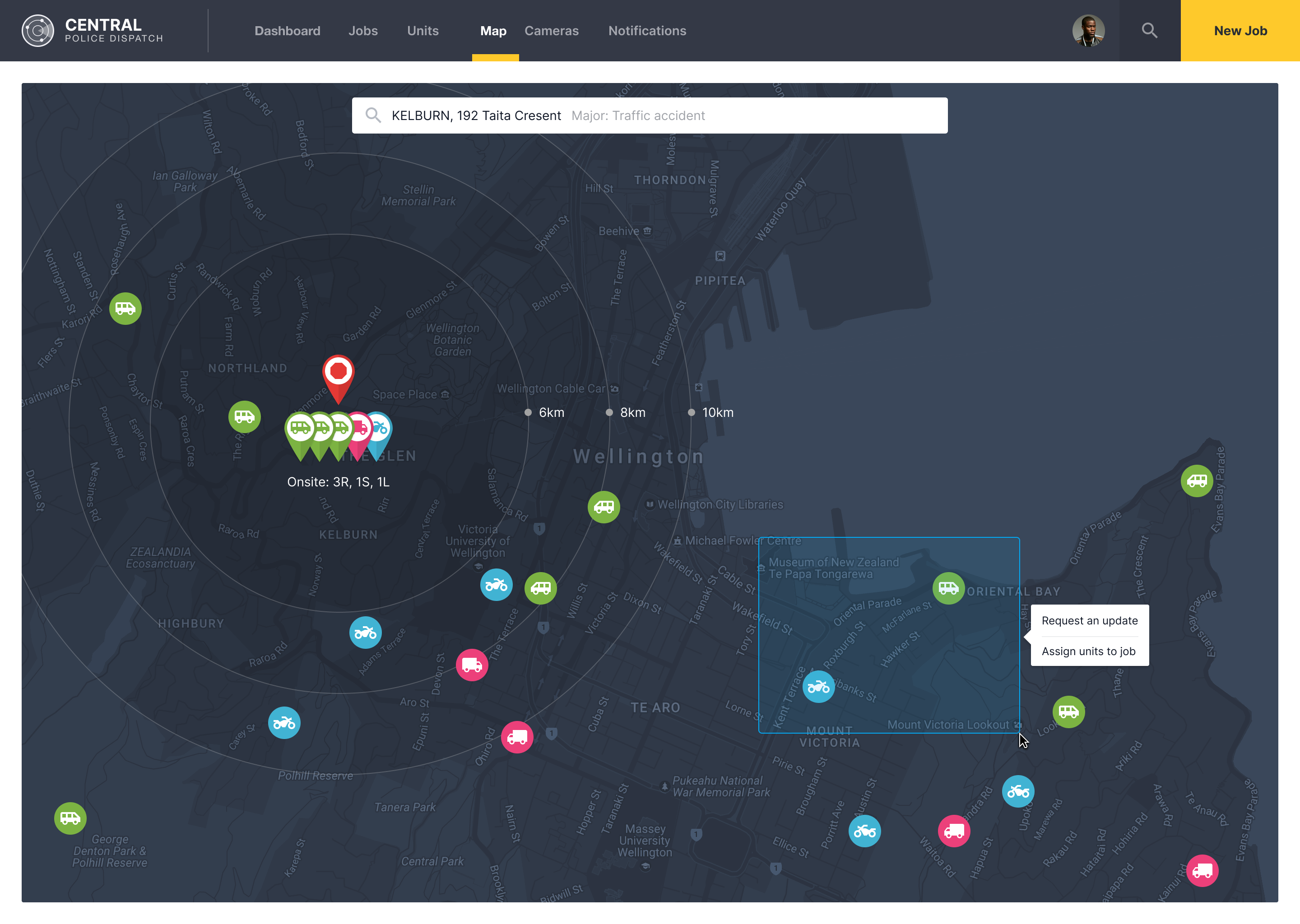Select the Dashboard navigation tab

pyautogui.click(x=288, y=30)
